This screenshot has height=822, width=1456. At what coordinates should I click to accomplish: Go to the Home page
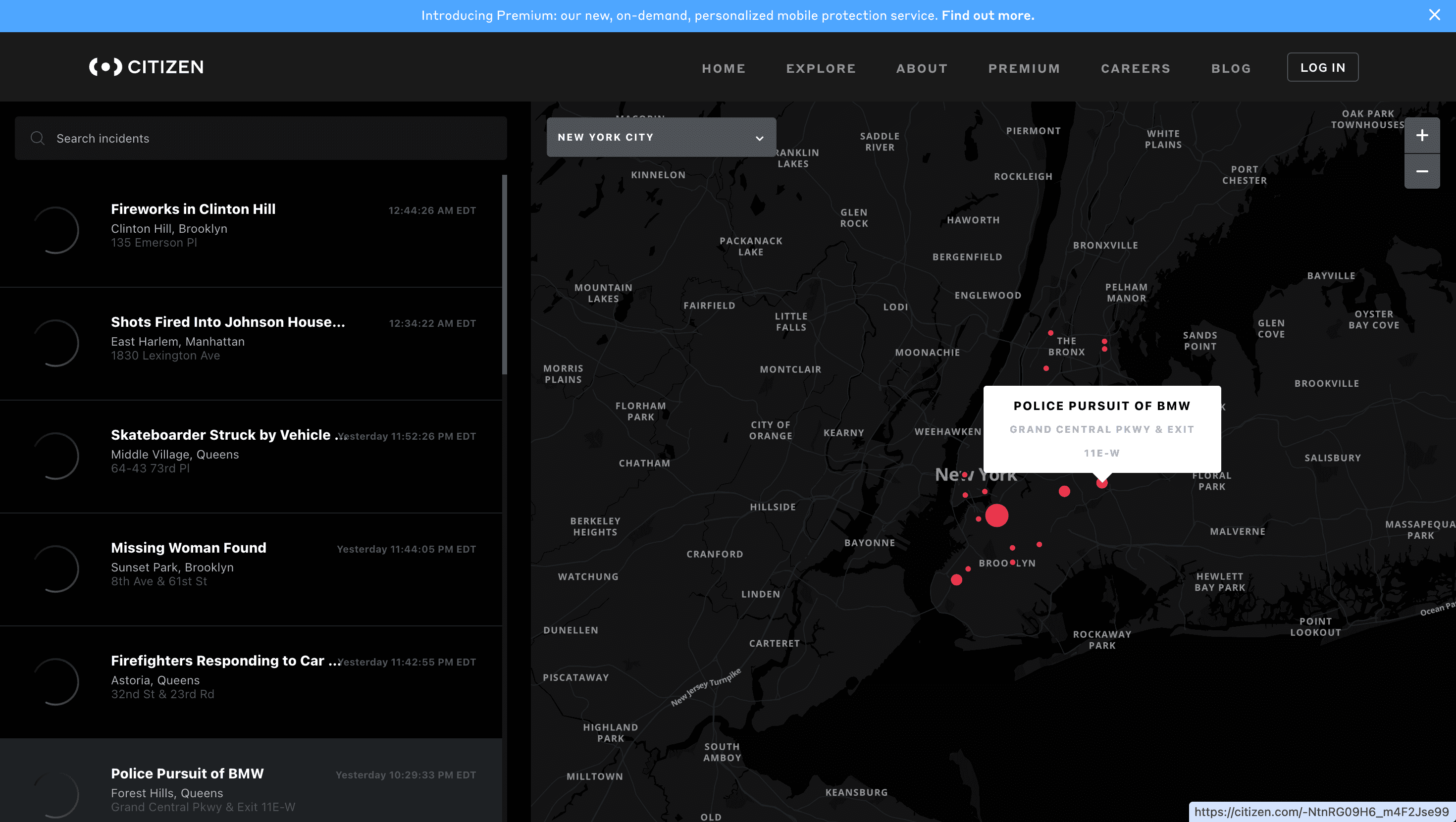(x=724, y=68)
